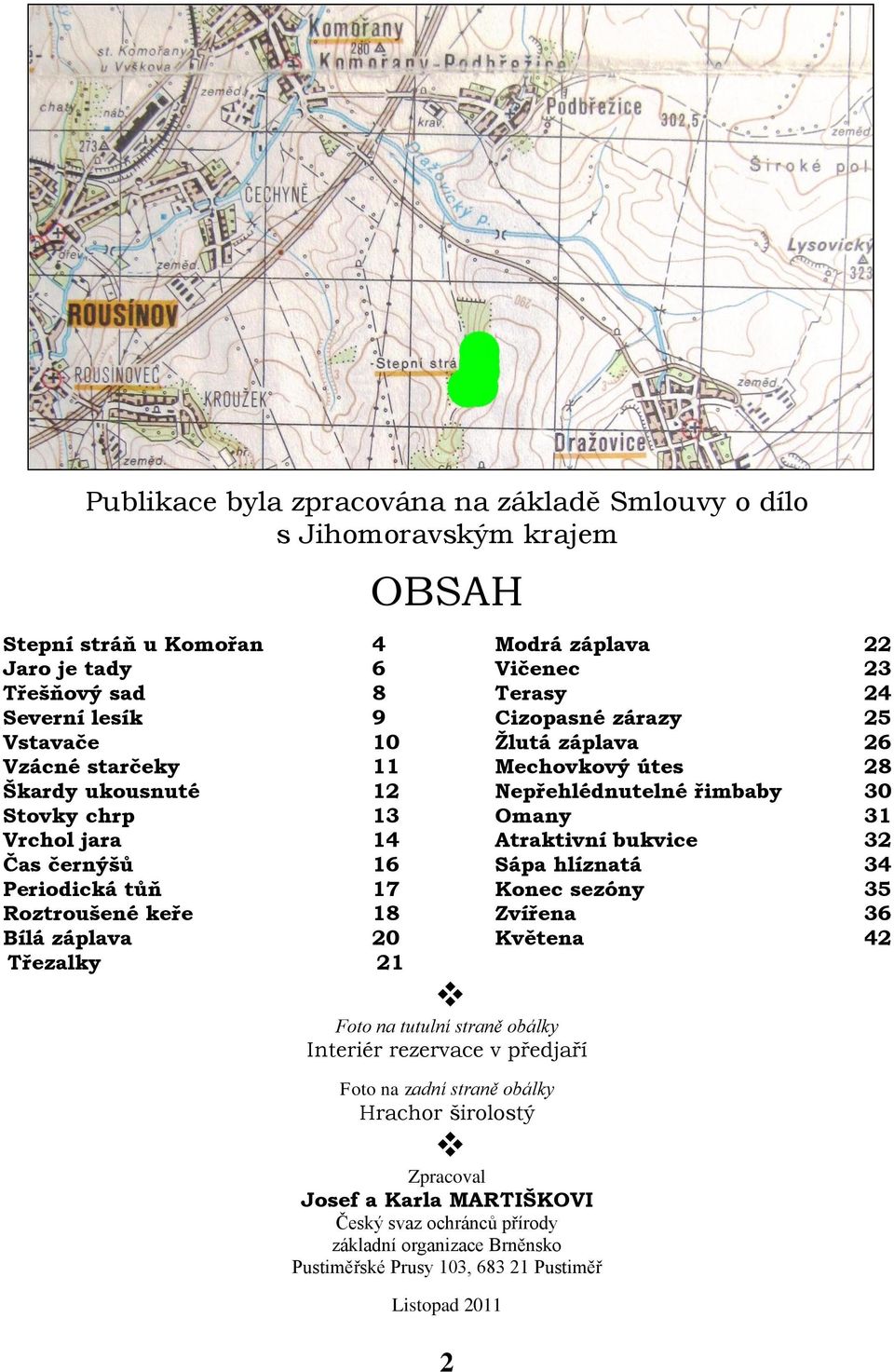Click the 'Interiér rezervace v předjaří' text

pos(447,1051)
